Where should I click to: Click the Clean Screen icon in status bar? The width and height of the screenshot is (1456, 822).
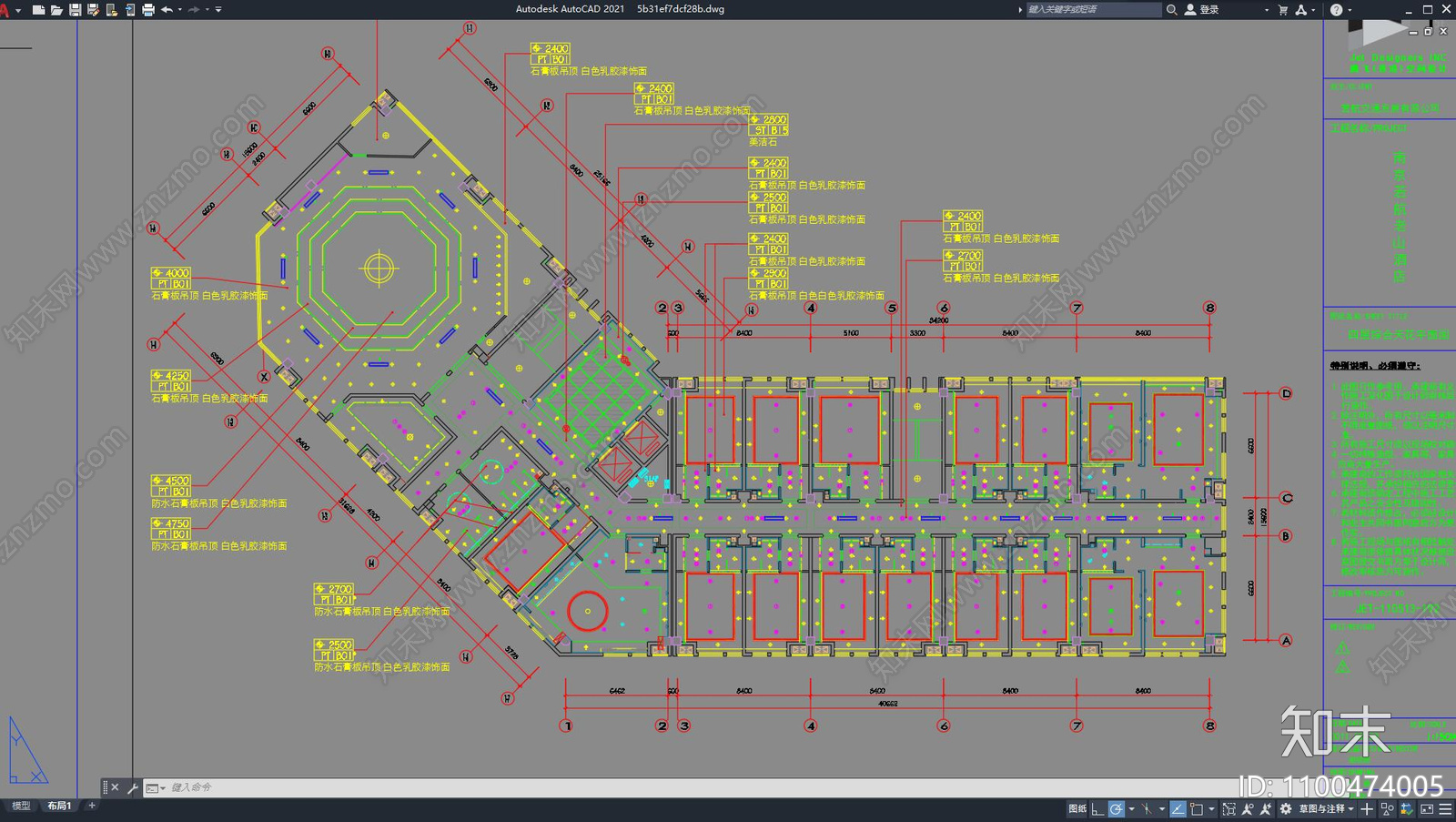tap(1427, 808)
